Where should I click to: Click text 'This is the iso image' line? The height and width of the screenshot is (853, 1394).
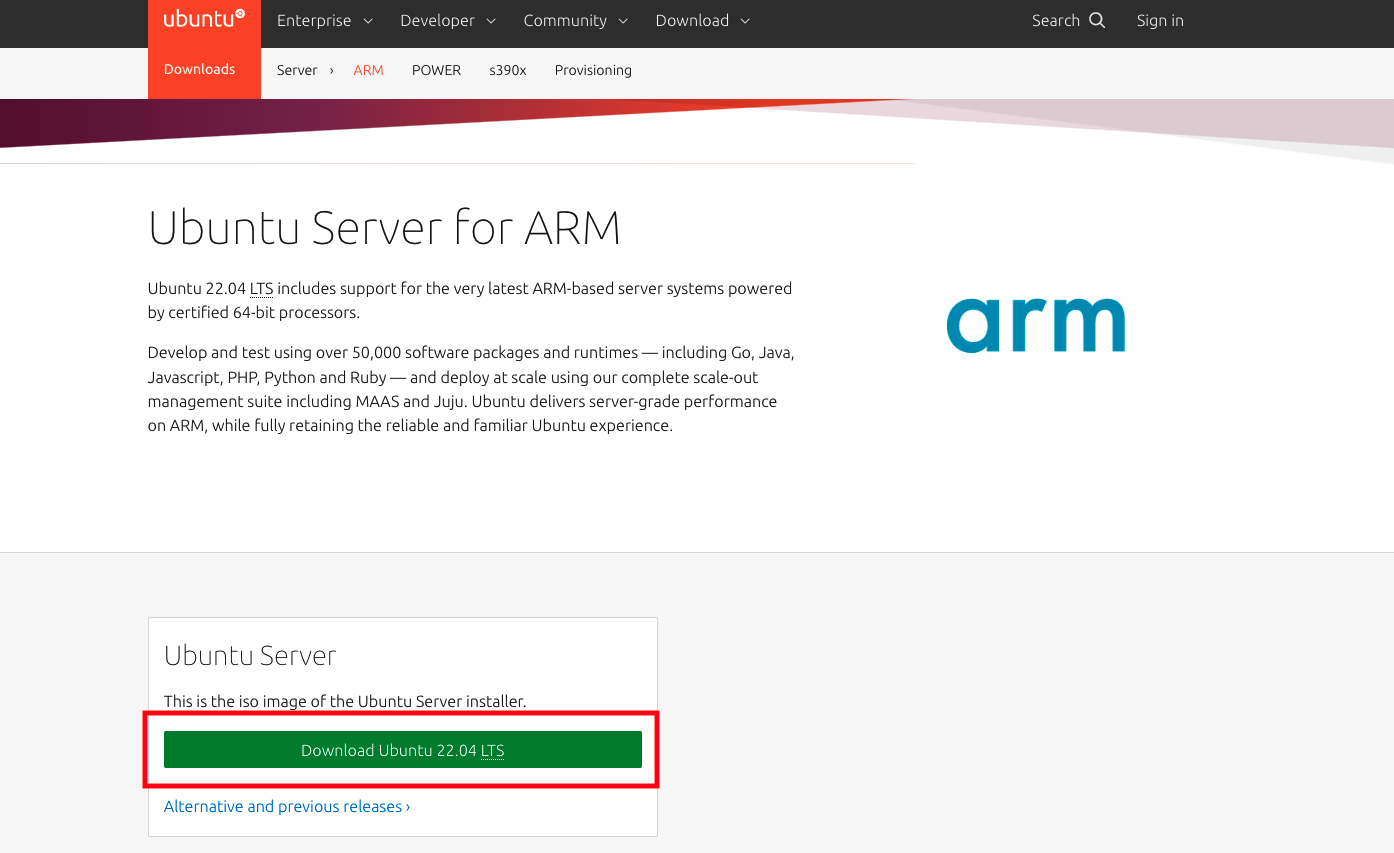(x=345, y=701)
